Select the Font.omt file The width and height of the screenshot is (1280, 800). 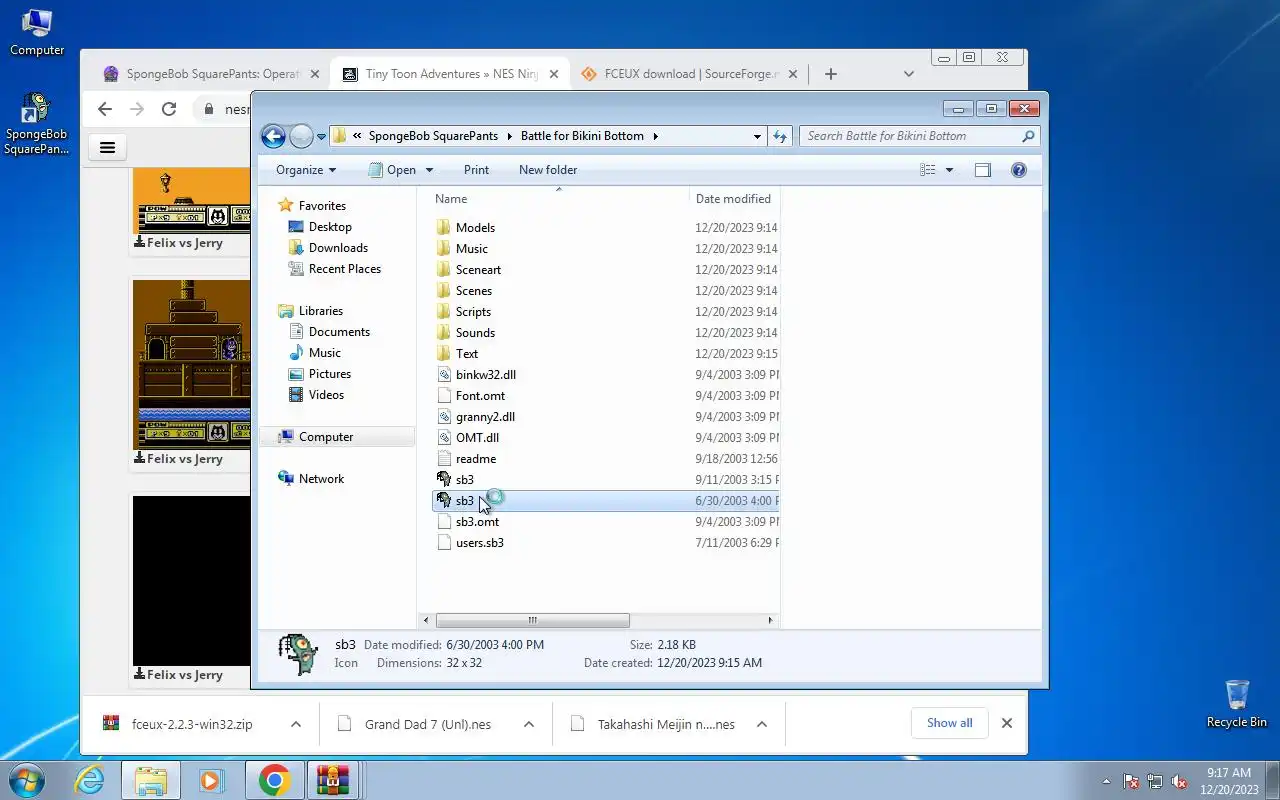[x=480, y=396]
